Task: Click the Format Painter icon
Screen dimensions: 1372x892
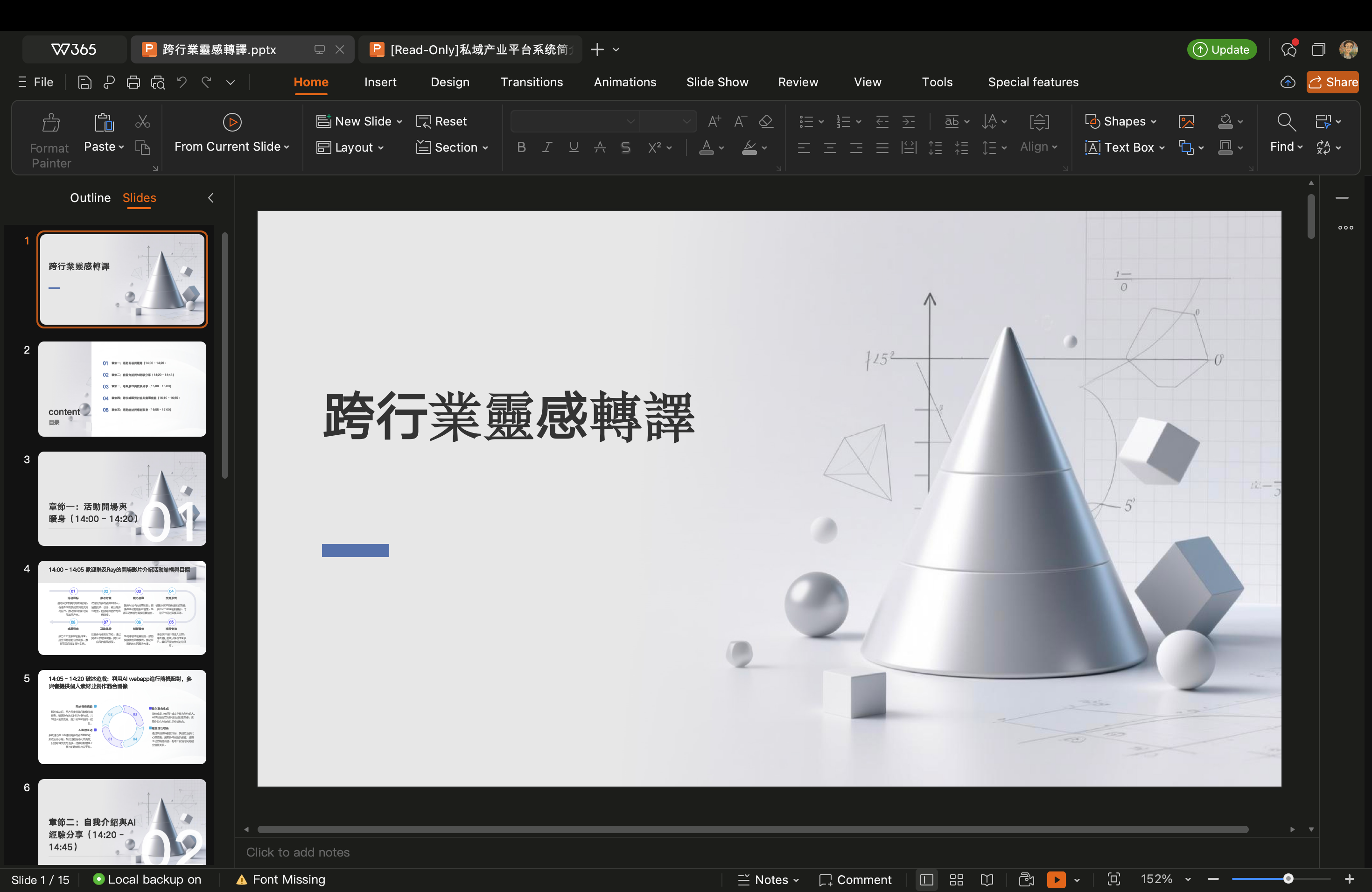Action: click(51, 122)
